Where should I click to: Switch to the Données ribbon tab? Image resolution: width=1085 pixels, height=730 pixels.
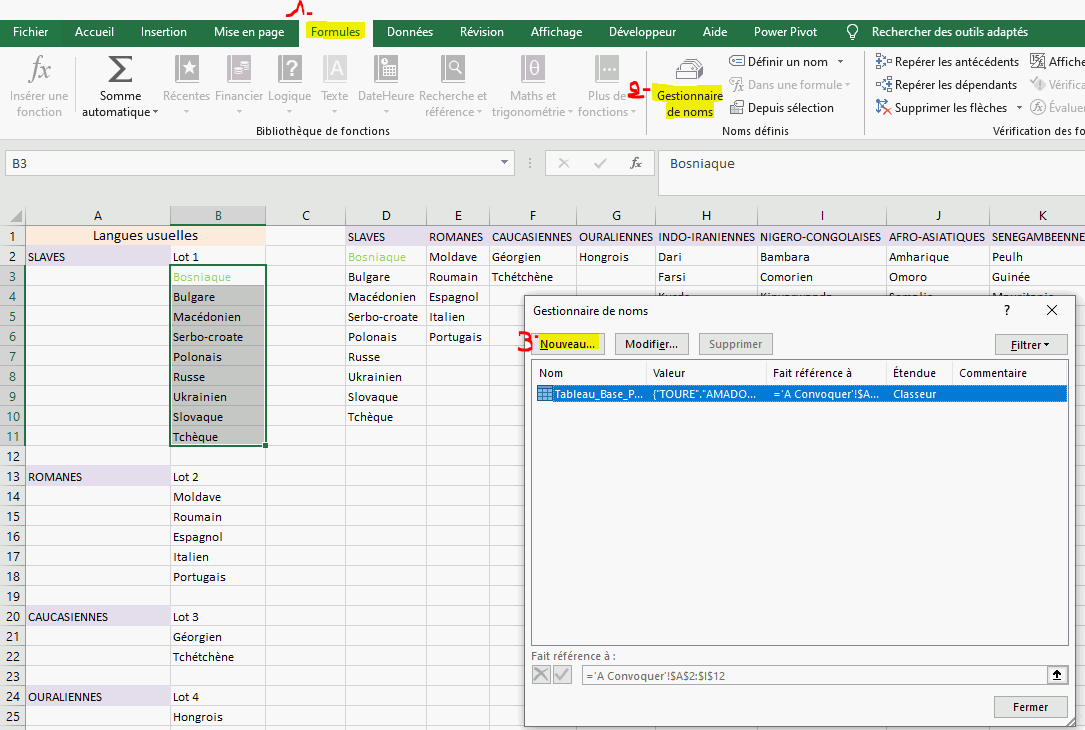pyautogui.click(x=410, y=32)
